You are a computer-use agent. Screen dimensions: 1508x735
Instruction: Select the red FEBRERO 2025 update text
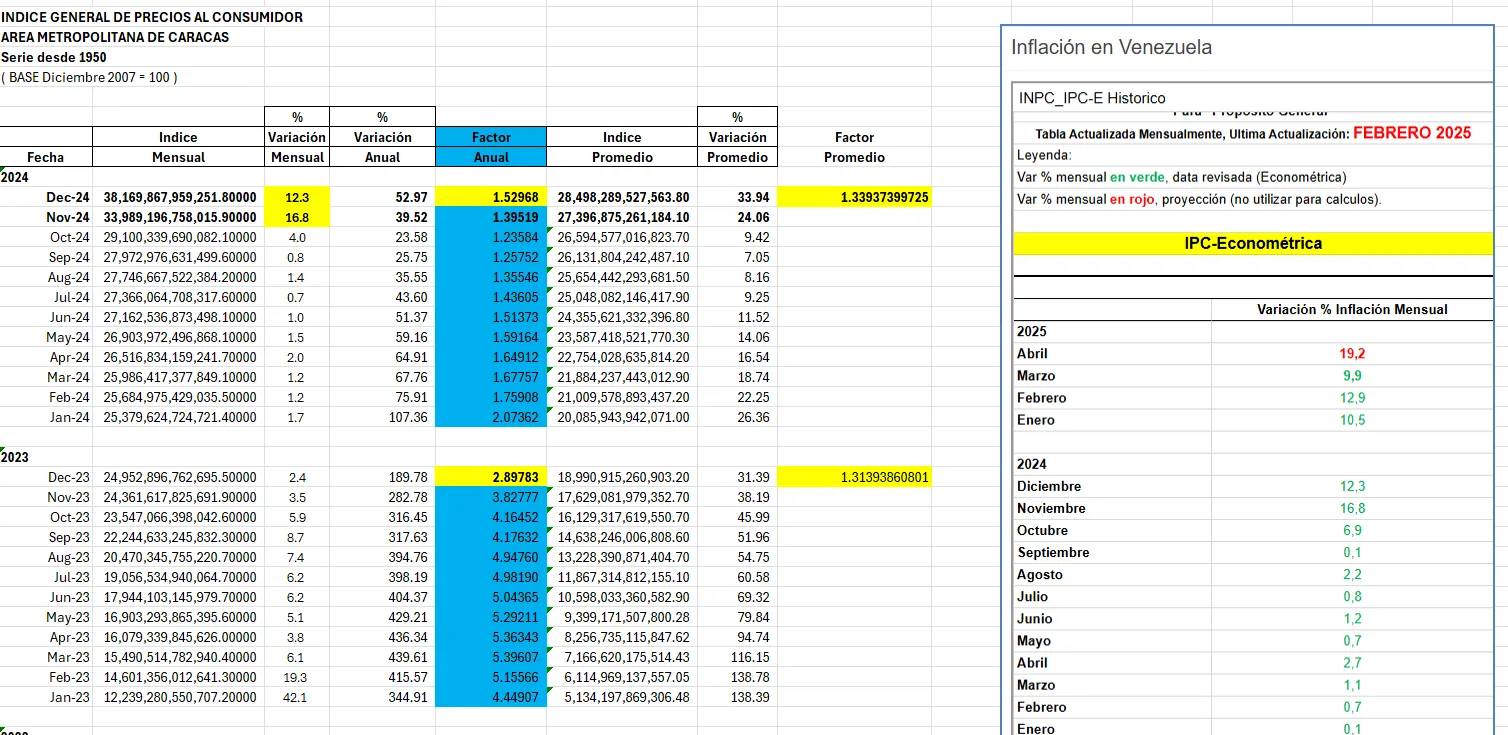click(x=1412, y=133)
